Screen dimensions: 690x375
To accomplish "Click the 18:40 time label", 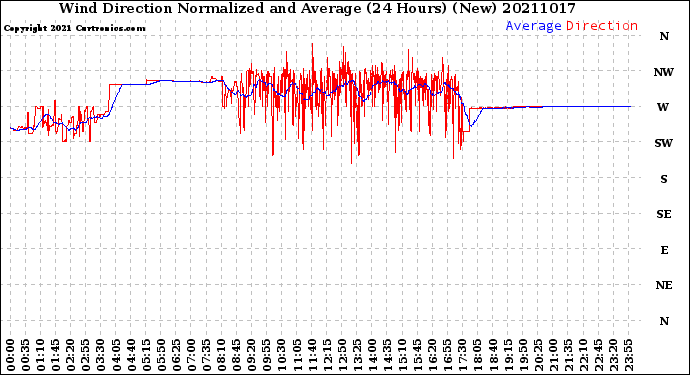I will [x=493, y=355].
